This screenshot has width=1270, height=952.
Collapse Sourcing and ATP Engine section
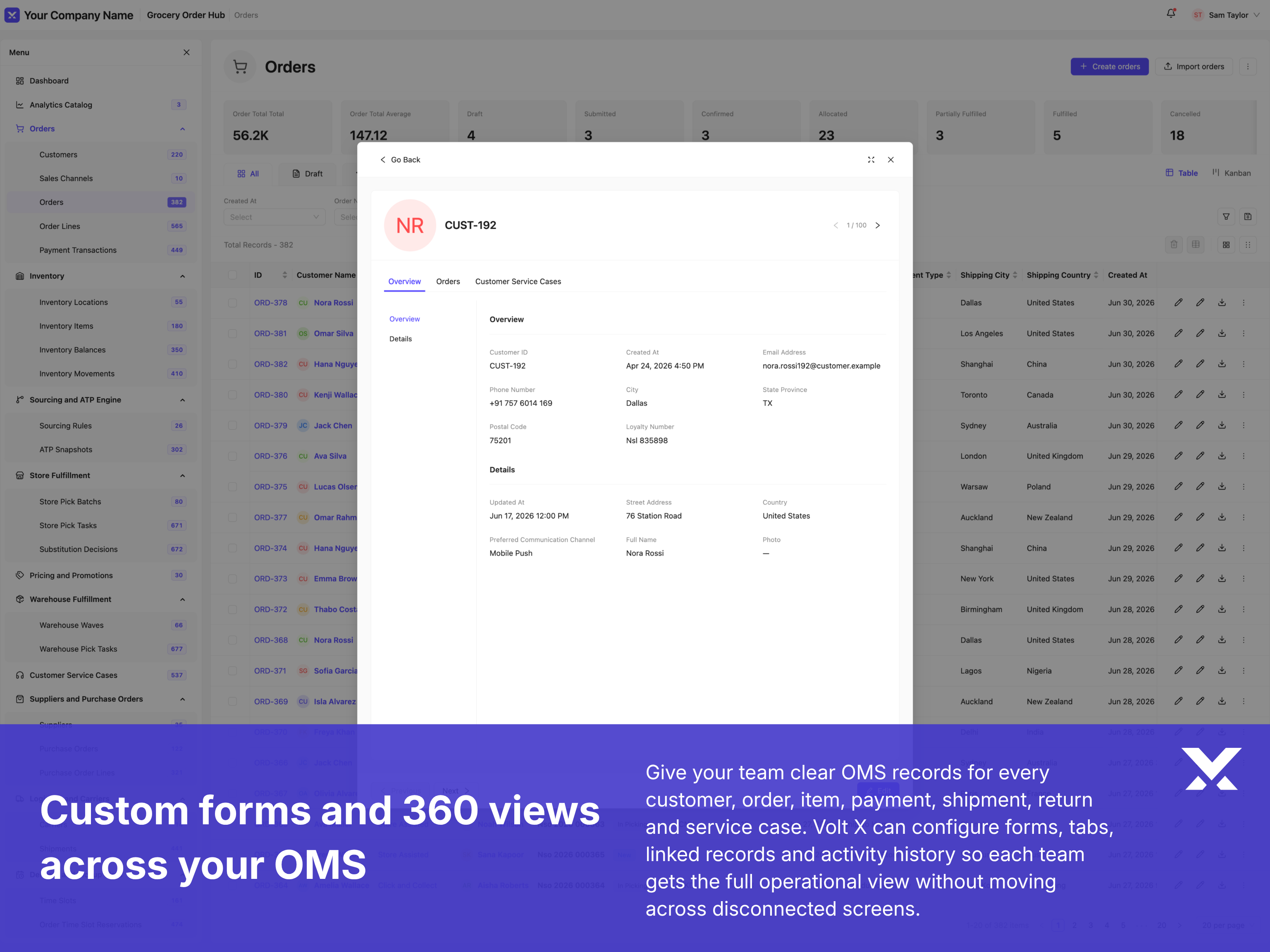coord(183,400)
